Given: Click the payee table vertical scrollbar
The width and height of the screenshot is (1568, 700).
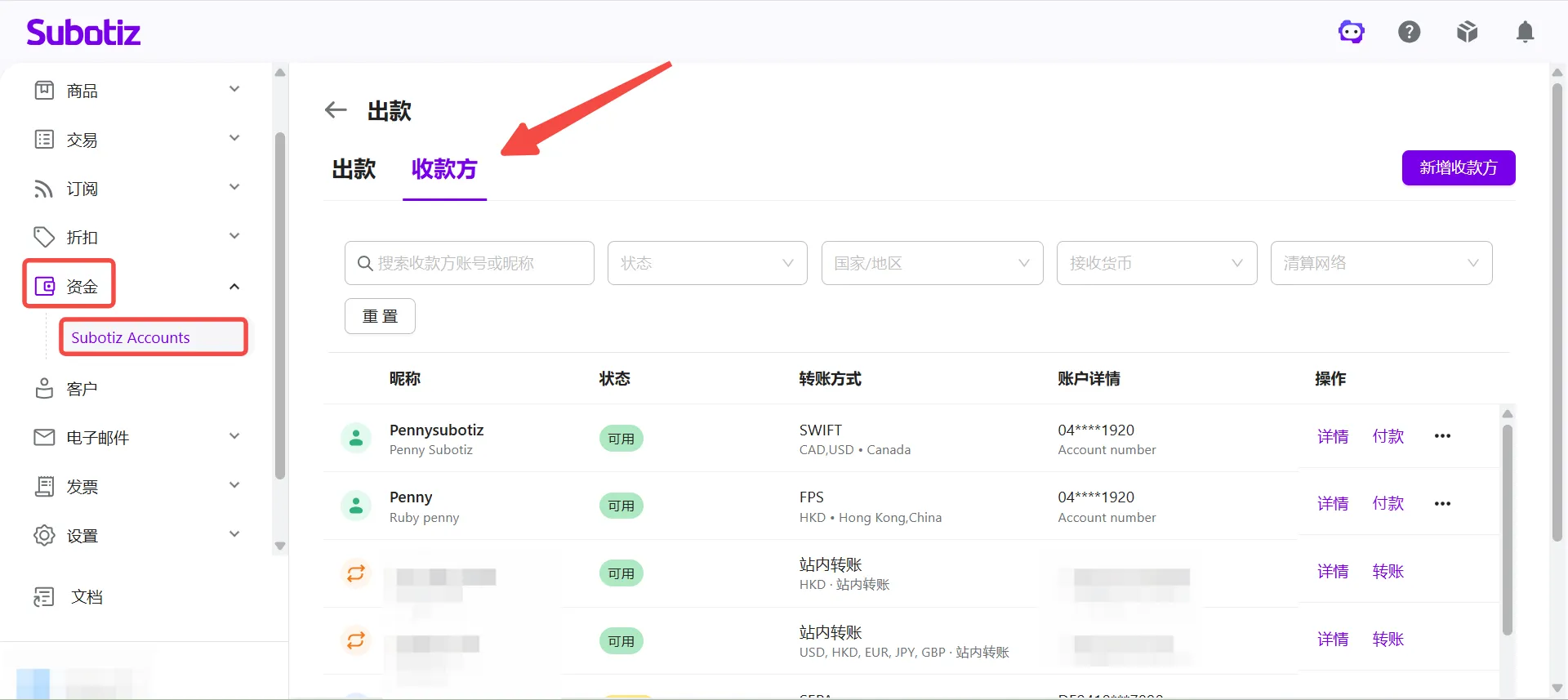Looking at the screenshot, I should (1508, 529).
